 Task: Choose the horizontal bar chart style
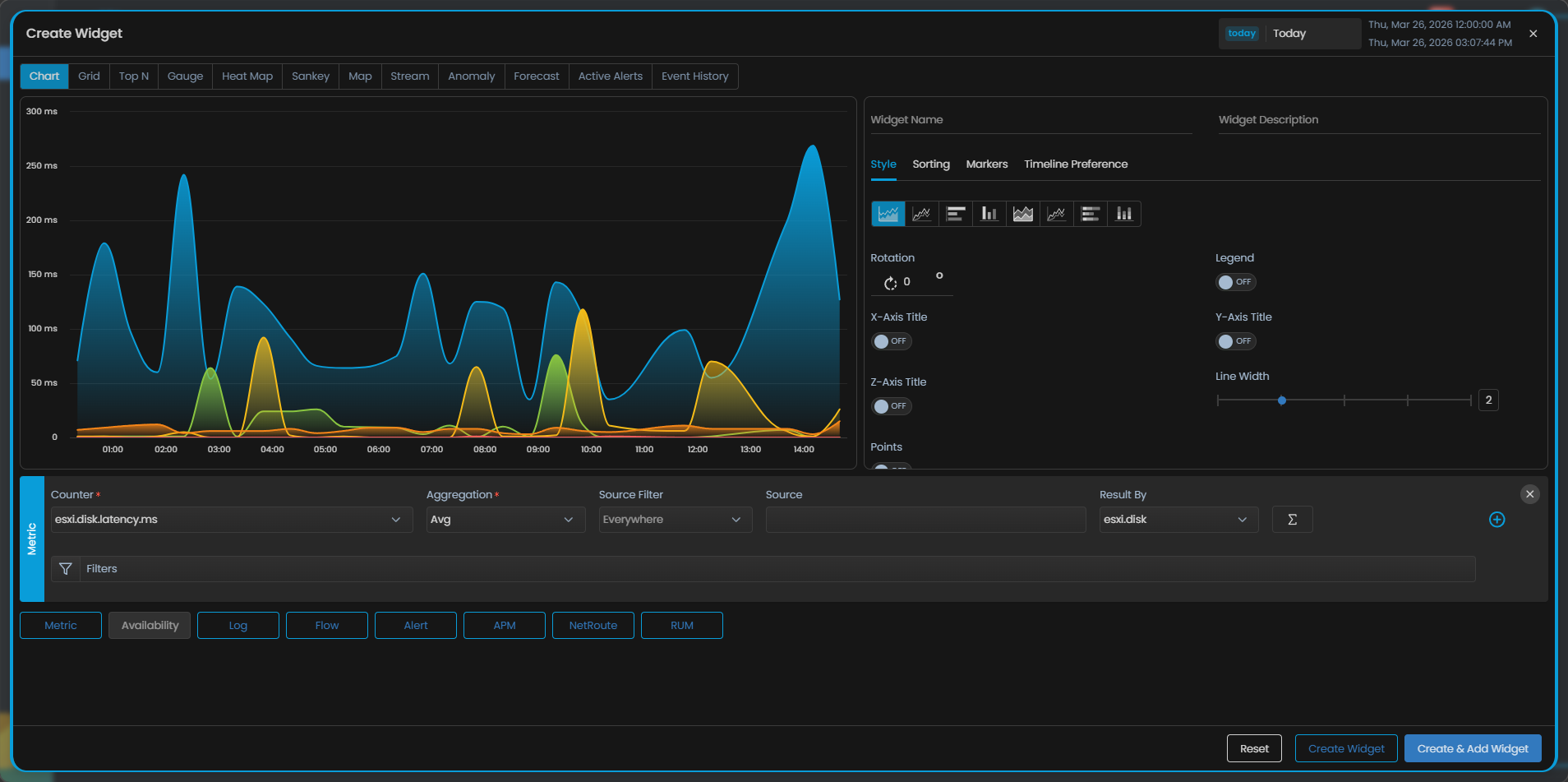tap(956, 214)
